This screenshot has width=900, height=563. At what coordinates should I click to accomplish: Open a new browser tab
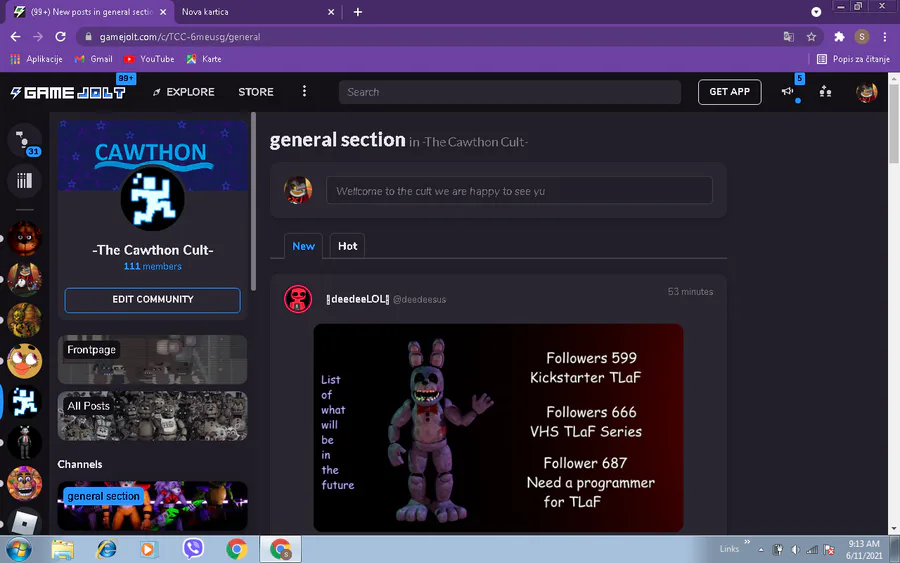point(358,11)
